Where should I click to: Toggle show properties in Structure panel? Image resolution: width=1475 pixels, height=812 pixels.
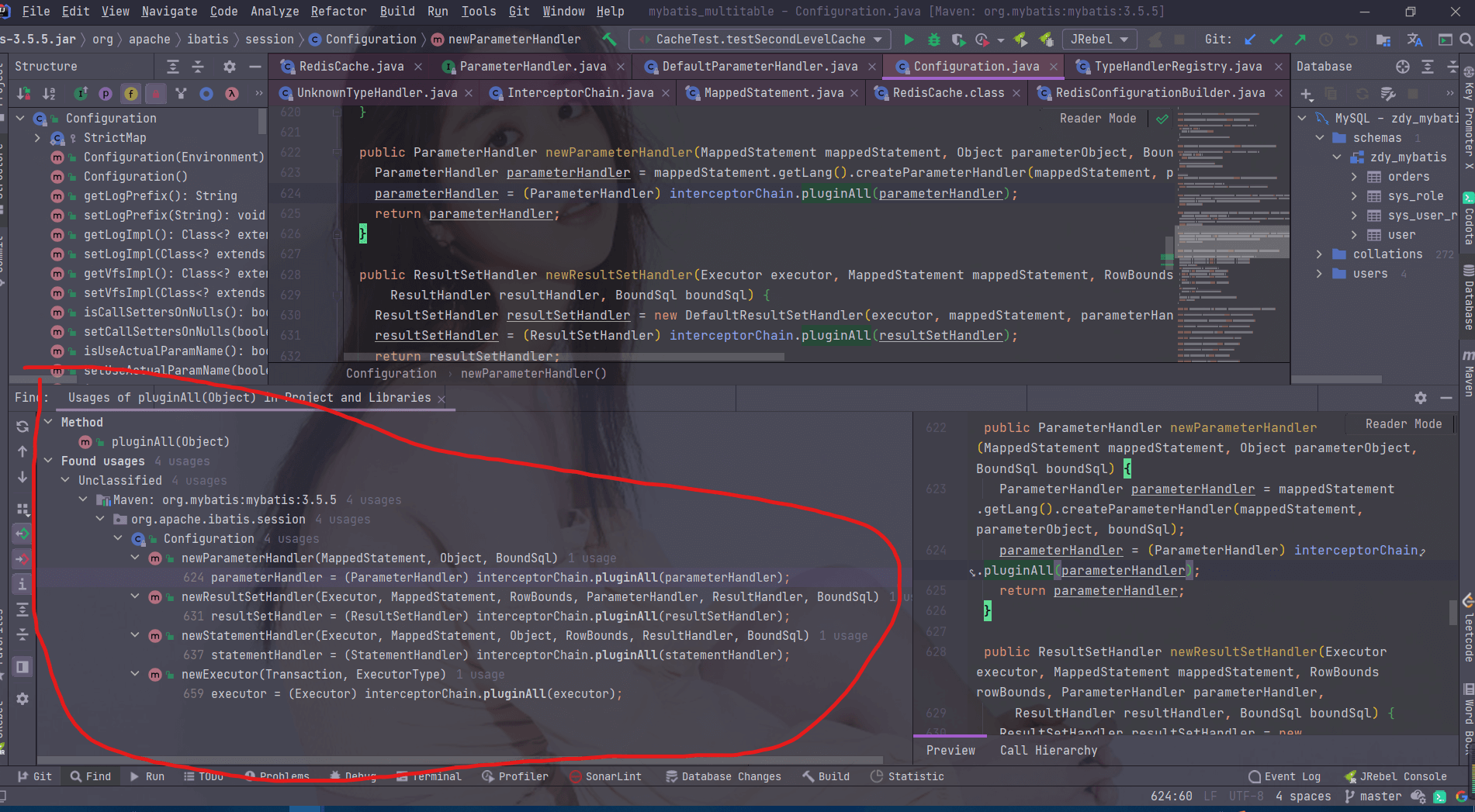point(106,94)
